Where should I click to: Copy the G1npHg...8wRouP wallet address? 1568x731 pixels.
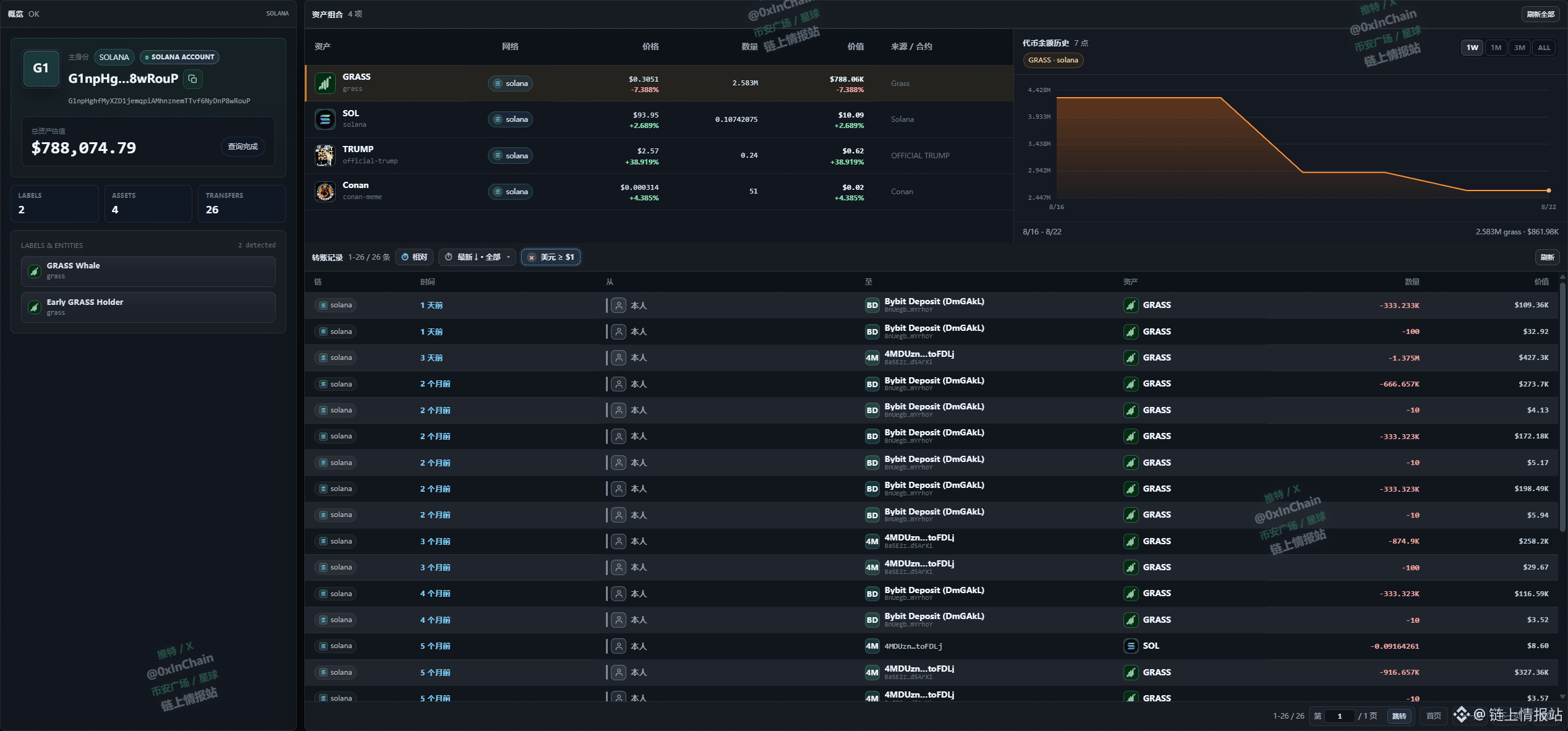coord(192,79)
